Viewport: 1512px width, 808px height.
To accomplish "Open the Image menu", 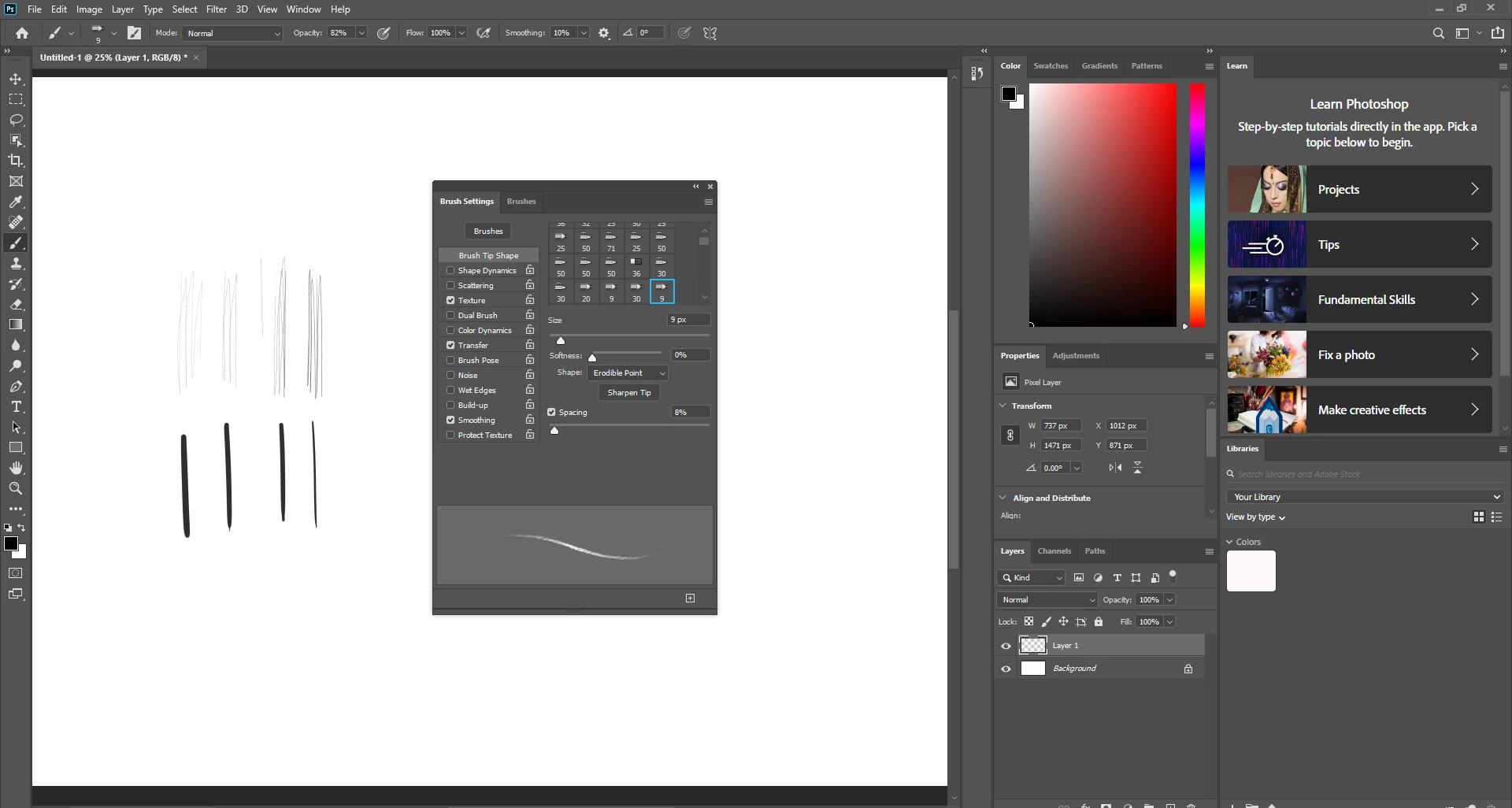I will (89, 9).
